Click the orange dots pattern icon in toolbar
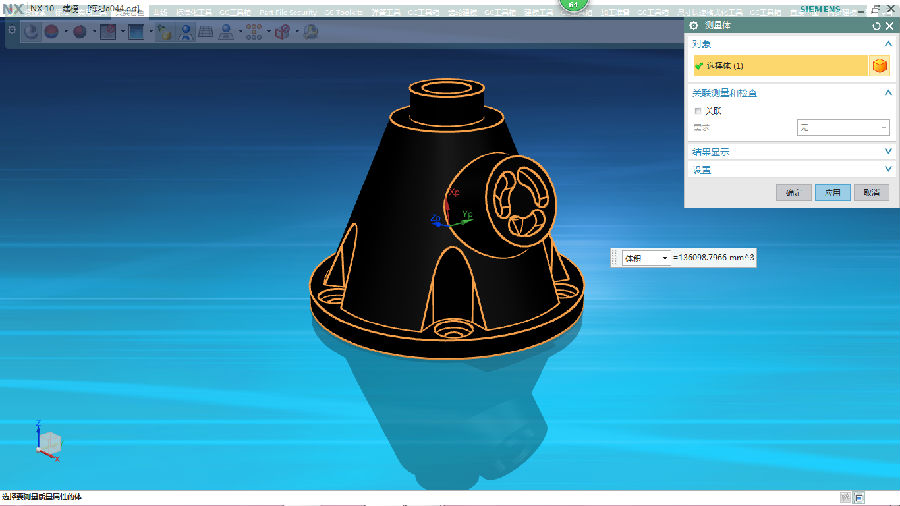The width and height of the screenshot is (900, 506). (x=253, y=32)
